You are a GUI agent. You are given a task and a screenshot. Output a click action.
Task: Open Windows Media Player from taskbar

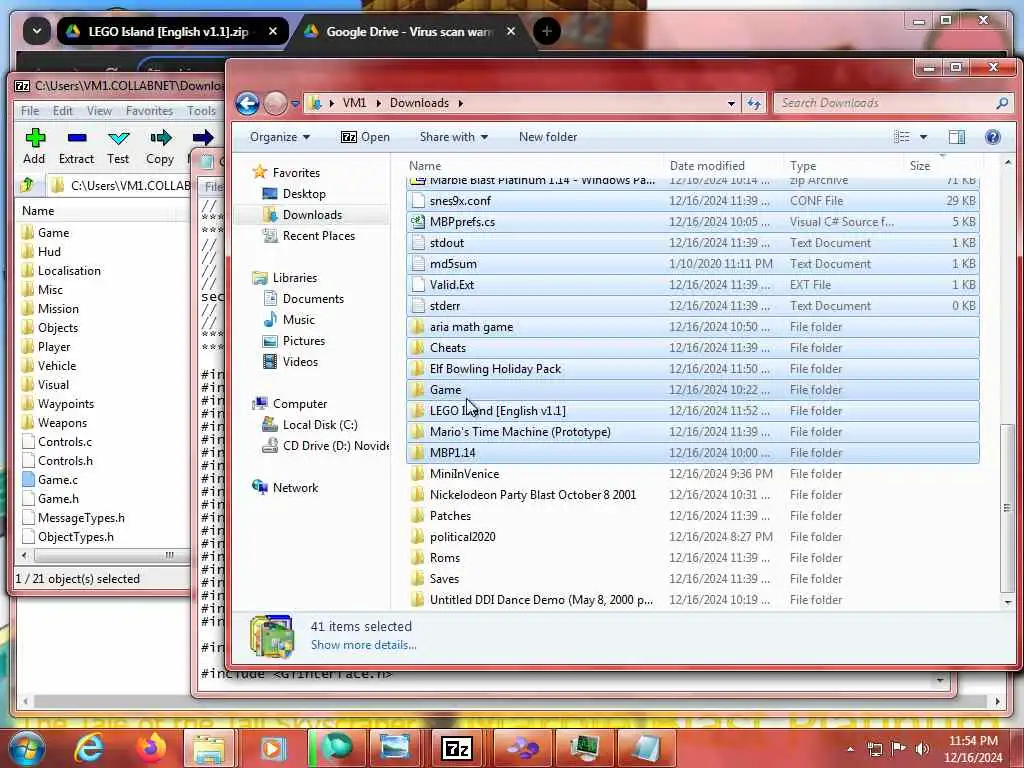(x=273, y=748)
